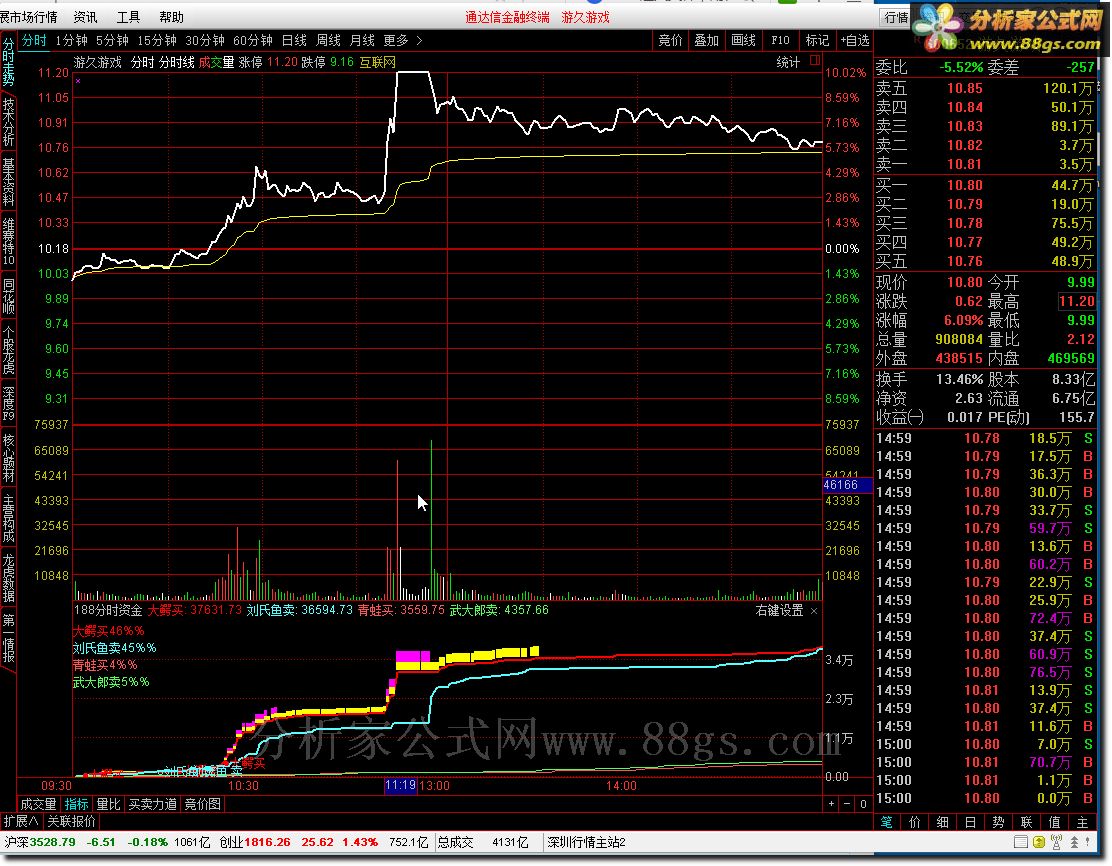
Task: Click the small purple × mark at chart top-left
Action: pyautogui.click(x=78, y=81)
